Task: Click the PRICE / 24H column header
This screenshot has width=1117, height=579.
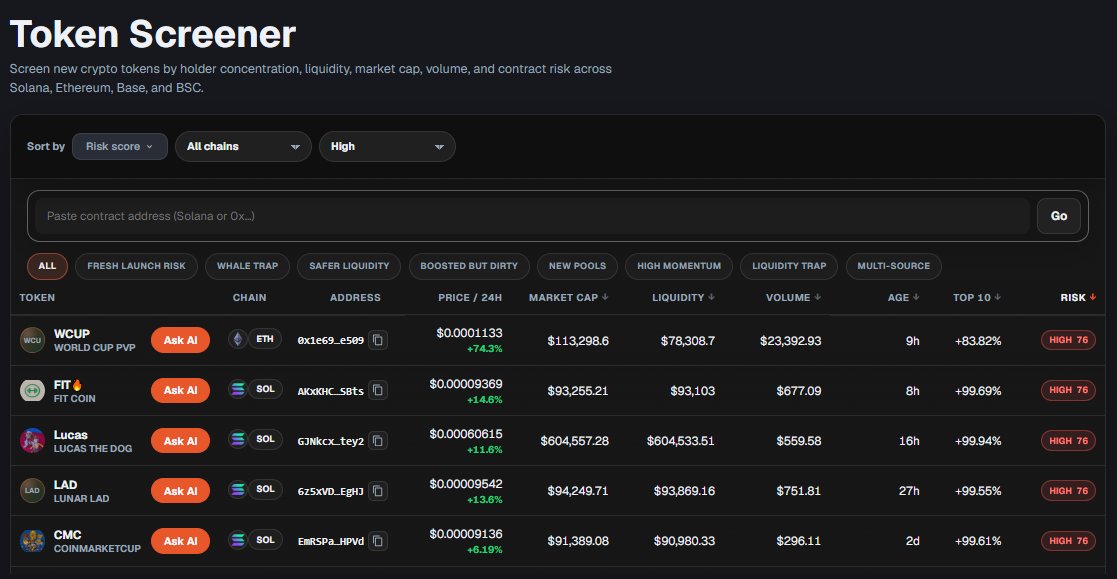Action: [x=469, y=298]
